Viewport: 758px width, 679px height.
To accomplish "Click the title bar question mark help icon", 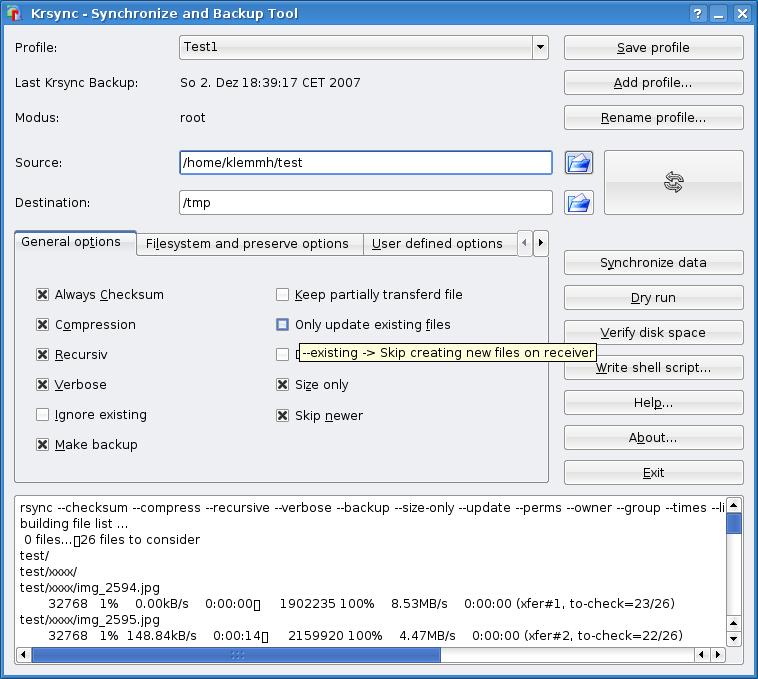I will tap(697, 14).
